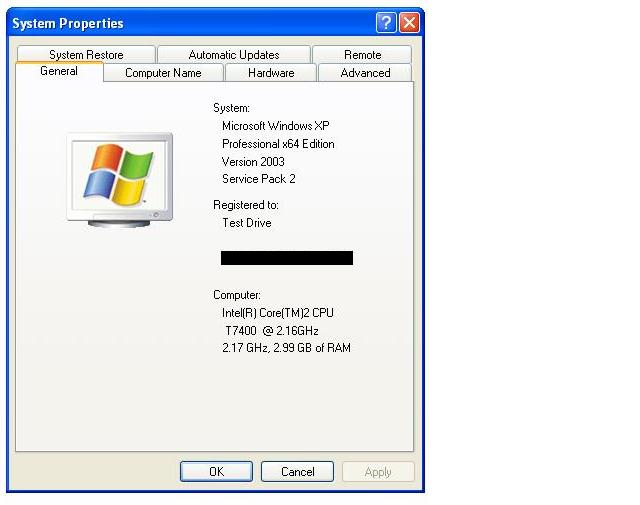Click the 'Registered to:' label

246,205
